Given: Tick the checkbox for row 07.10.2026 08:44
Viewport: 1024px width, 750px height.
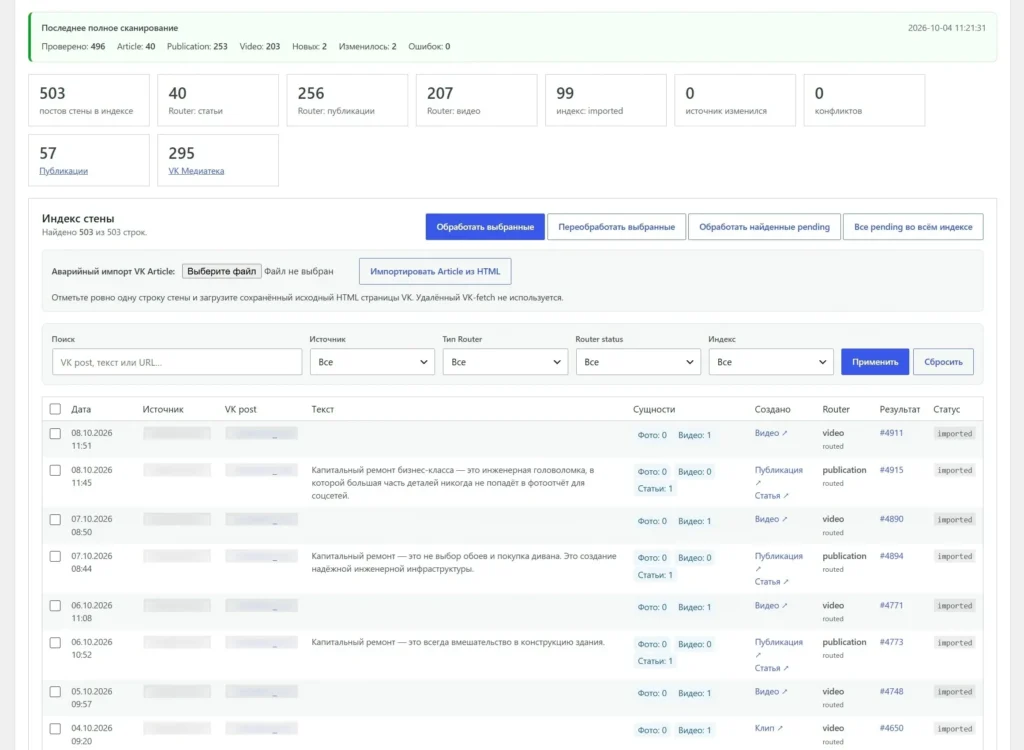Looking at the screenshot, I should [x=56, y=557].
